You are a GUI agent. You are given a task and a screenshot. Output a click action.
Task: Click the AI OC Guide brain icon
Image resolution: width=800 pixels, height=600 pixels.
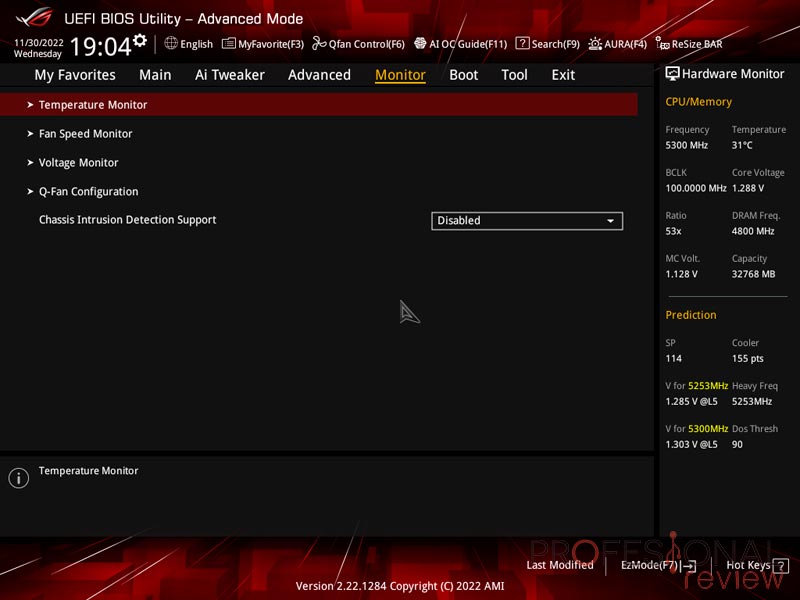[420, 43]
